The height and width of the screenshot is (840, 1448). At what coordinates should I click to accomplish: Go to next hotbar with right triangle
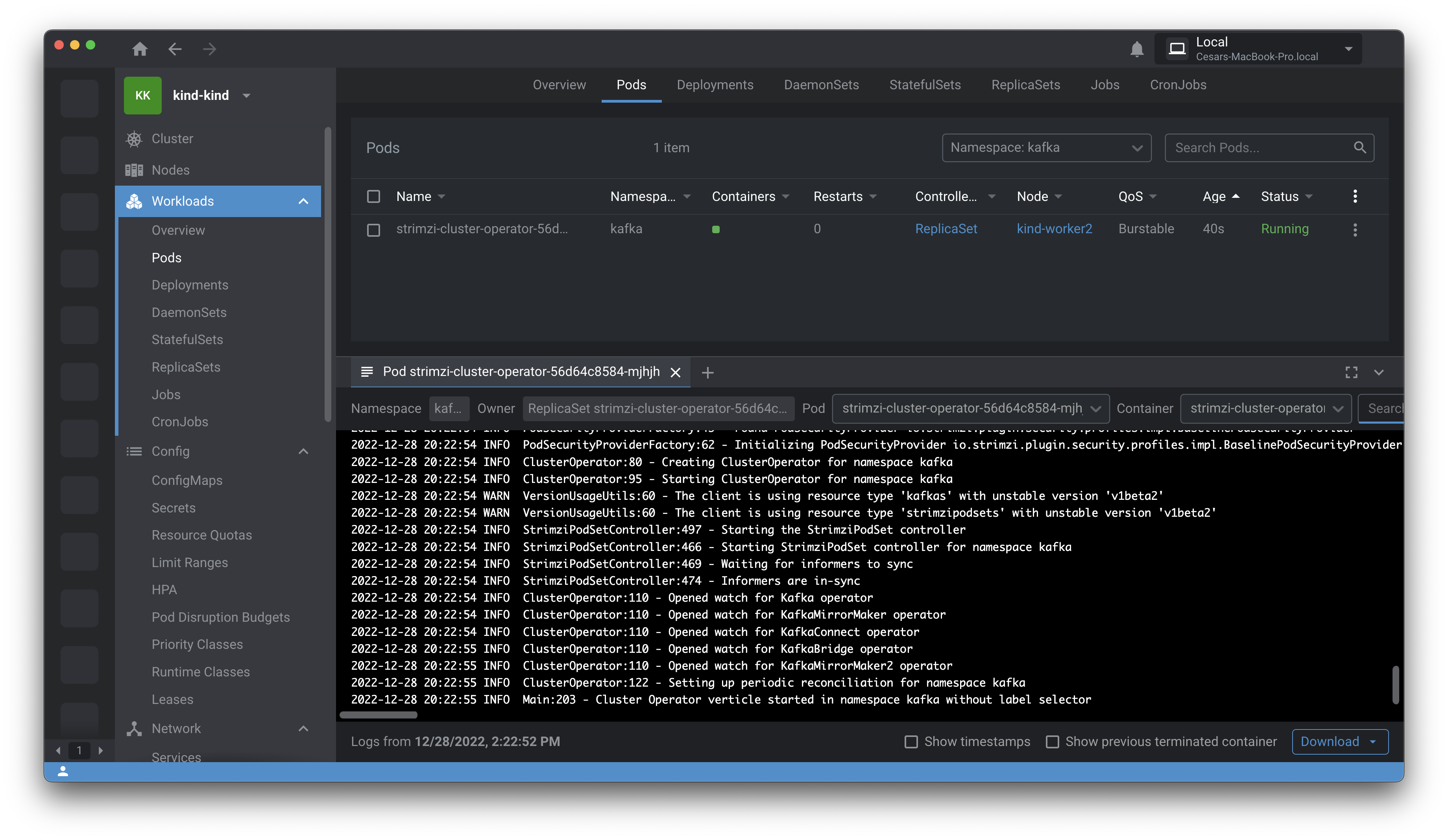tap(101, 750)
